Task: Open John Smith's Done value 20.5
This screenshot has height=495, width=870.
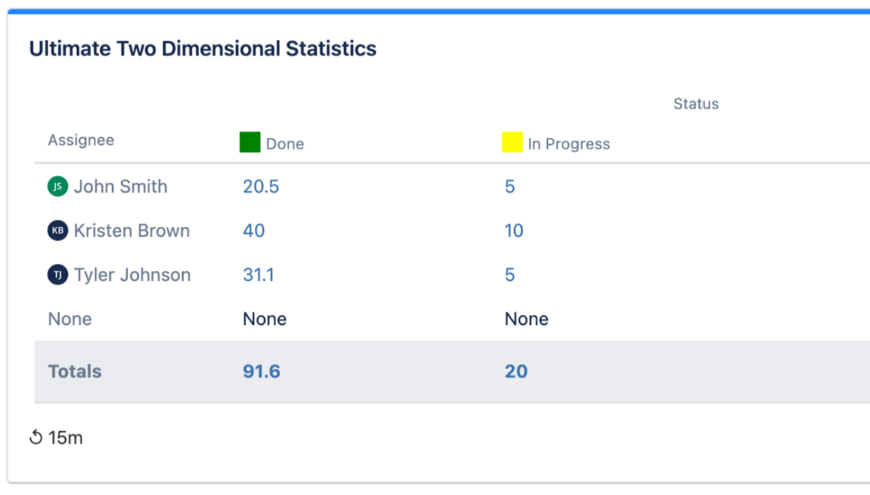Action: [x=261, y=187]
